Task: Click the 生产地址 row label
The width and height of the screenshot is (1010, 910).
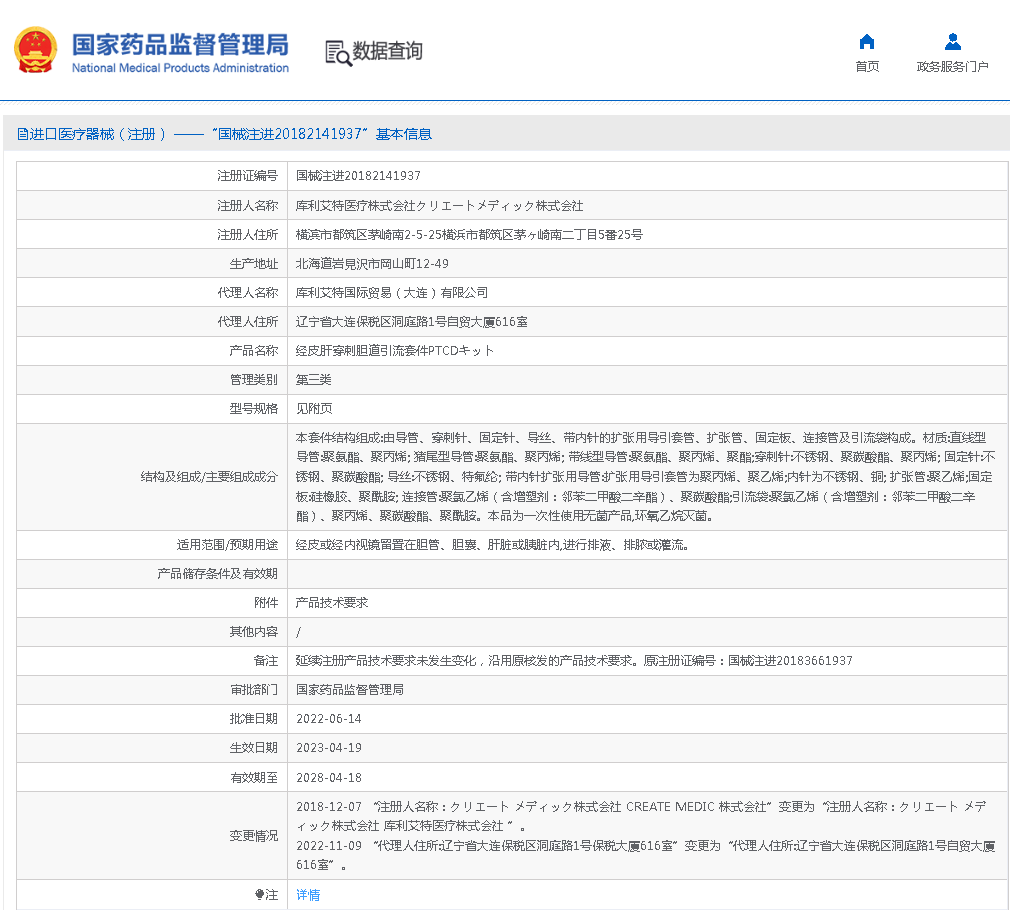Action: click(254, 263)
